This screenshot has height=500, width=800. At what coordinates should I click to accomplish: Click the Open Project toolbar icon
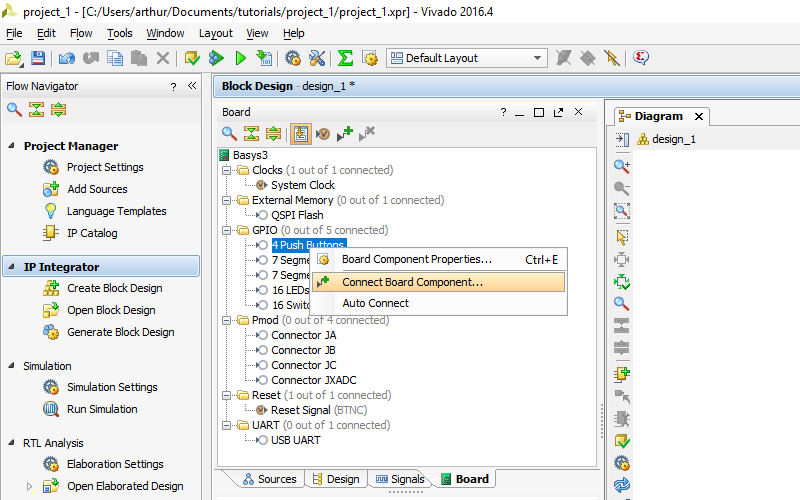point(14,58)
